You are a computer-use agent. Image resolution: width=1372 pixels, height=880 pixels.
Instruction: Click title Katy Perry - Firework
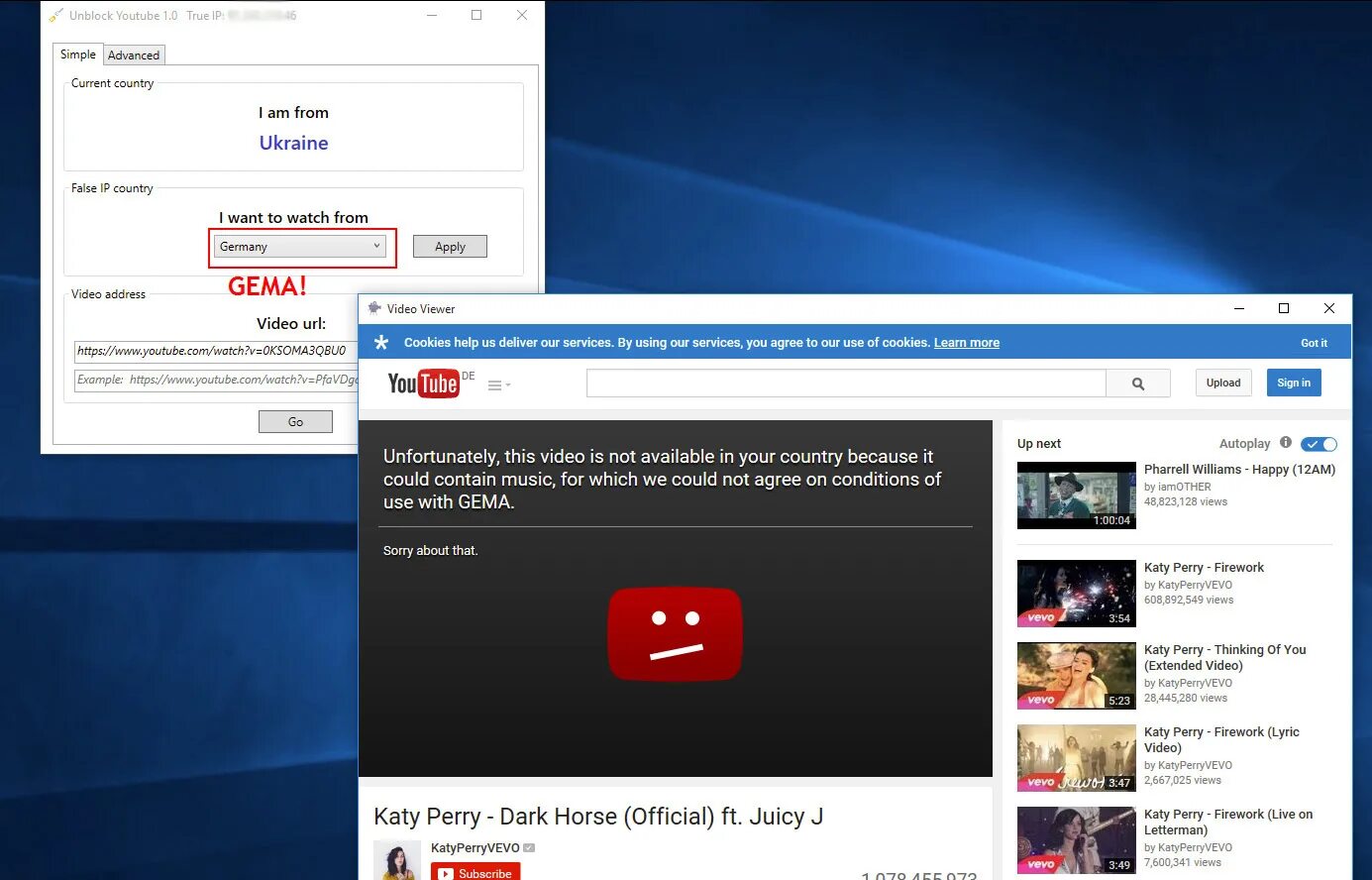[1205, 568]
